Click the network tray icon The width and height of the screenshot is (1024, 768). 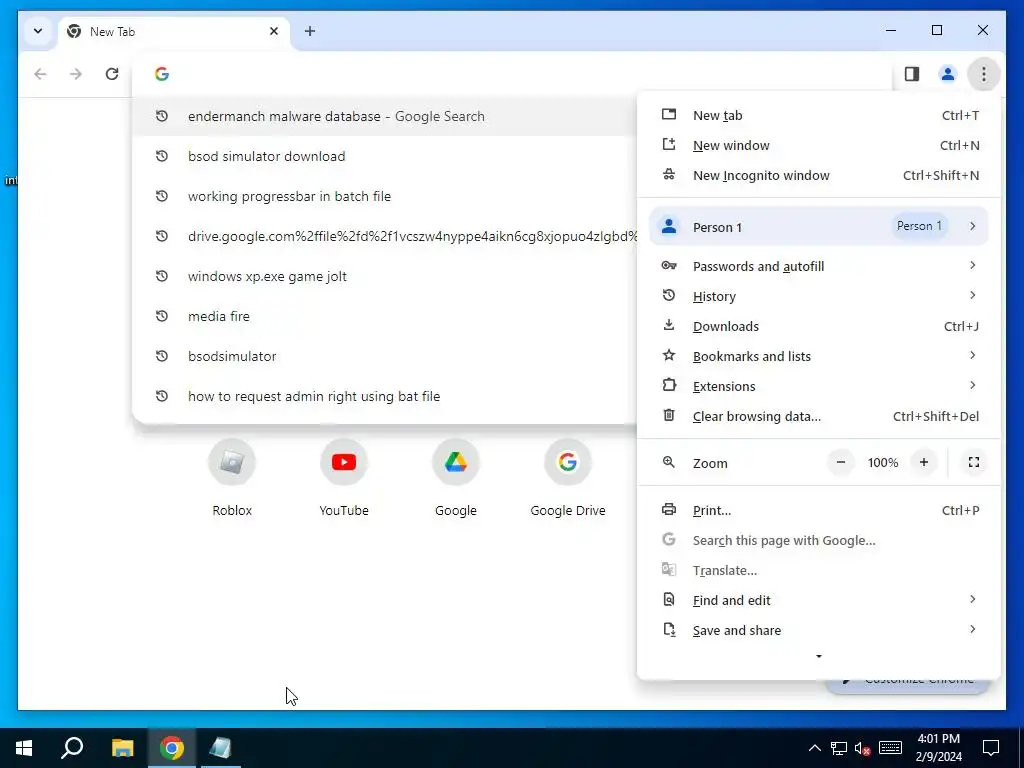tap(839, 748)
